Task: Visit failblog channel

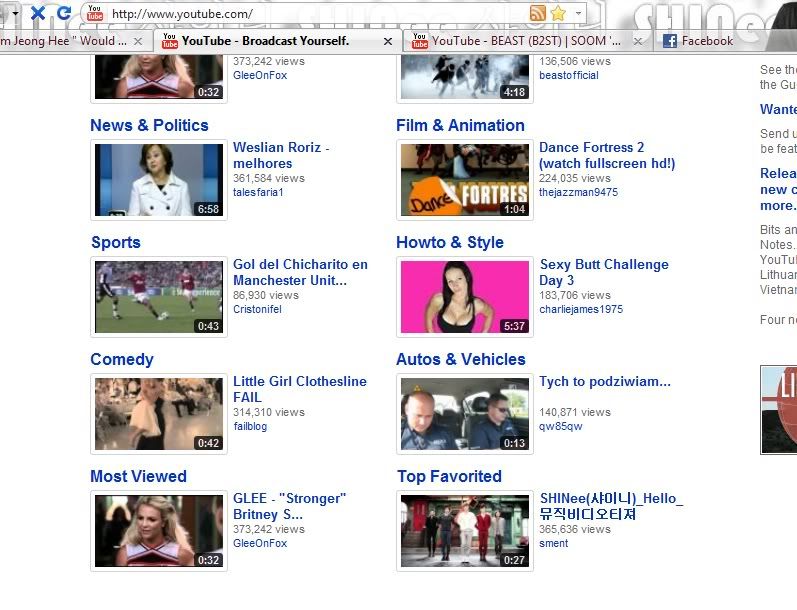Action: [x=250, y=426]
